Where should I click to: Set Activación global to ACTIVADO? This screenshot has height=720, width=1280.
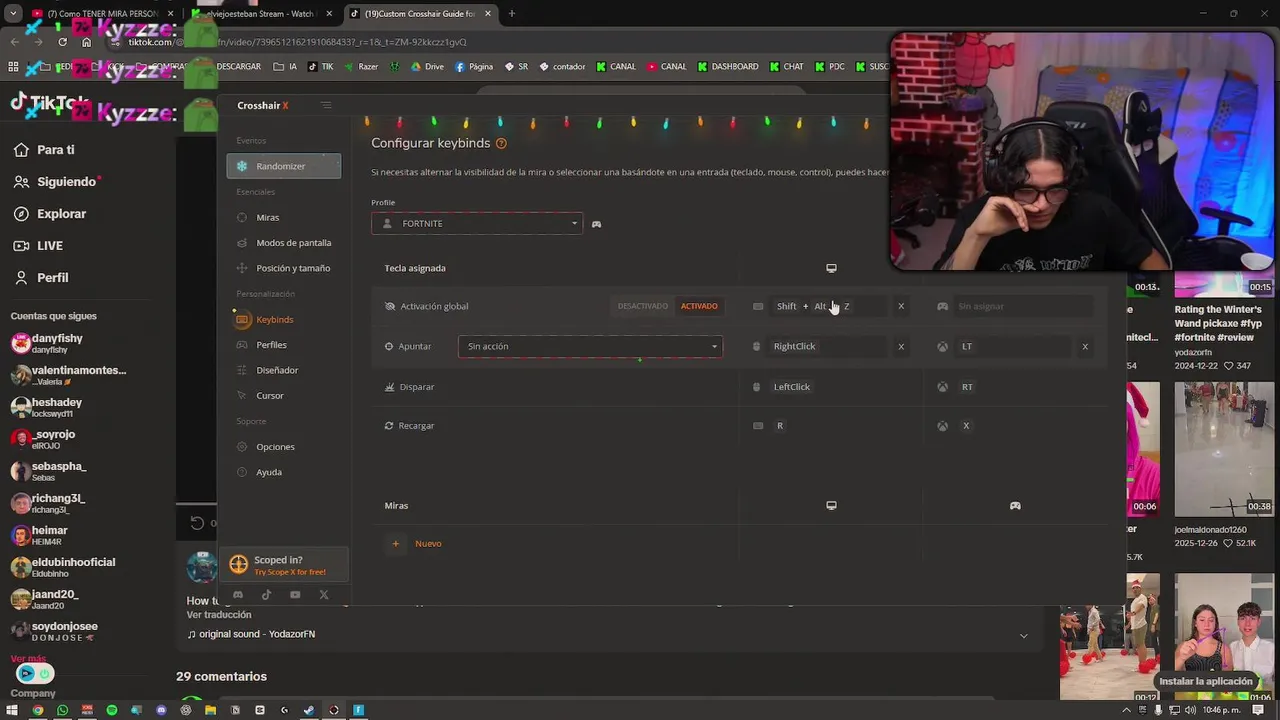point(699,306)
